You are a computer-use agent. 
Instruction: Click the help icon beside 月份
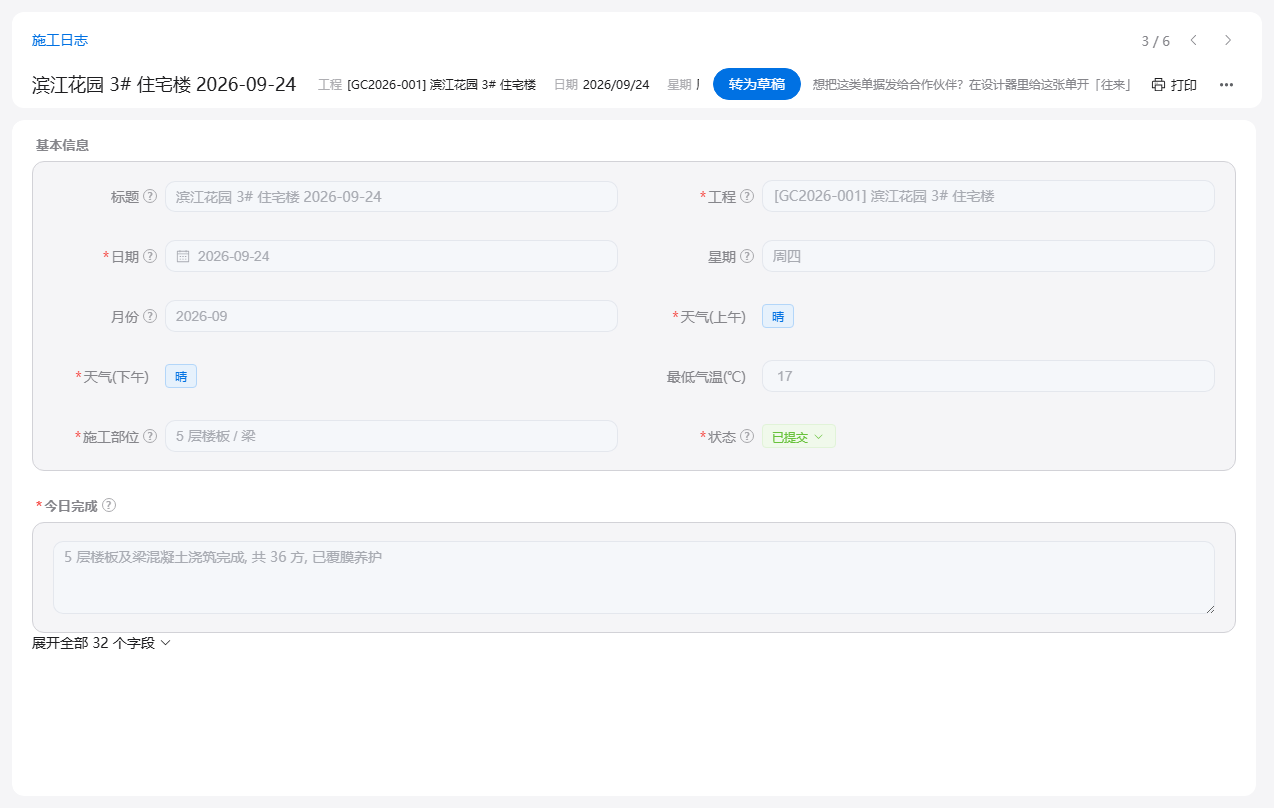pos(150,316)
